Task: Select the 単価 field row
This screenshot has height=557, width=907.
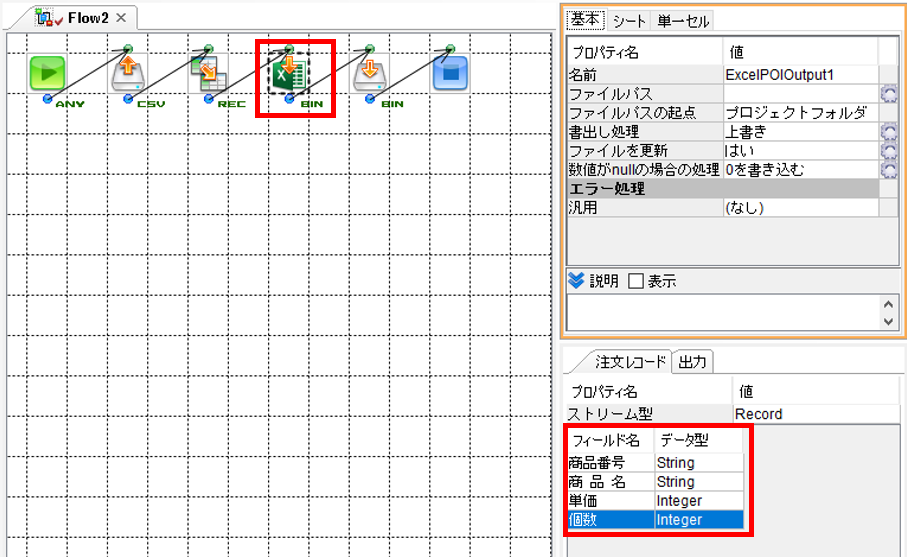Action: click(x=656, y=500)
